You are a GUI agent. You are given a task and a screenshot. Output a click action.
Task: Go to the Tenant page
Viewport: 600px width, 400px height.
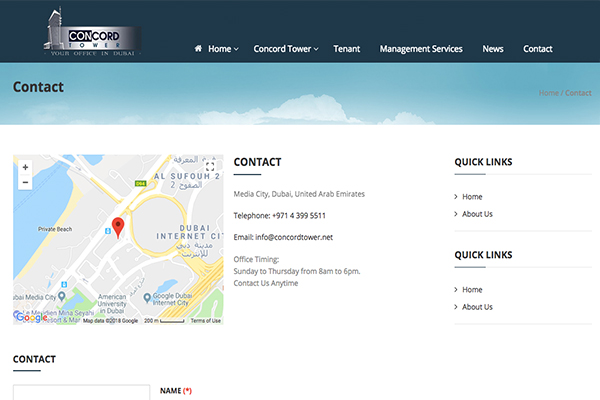pyautogui.click(x=347, y=49)
